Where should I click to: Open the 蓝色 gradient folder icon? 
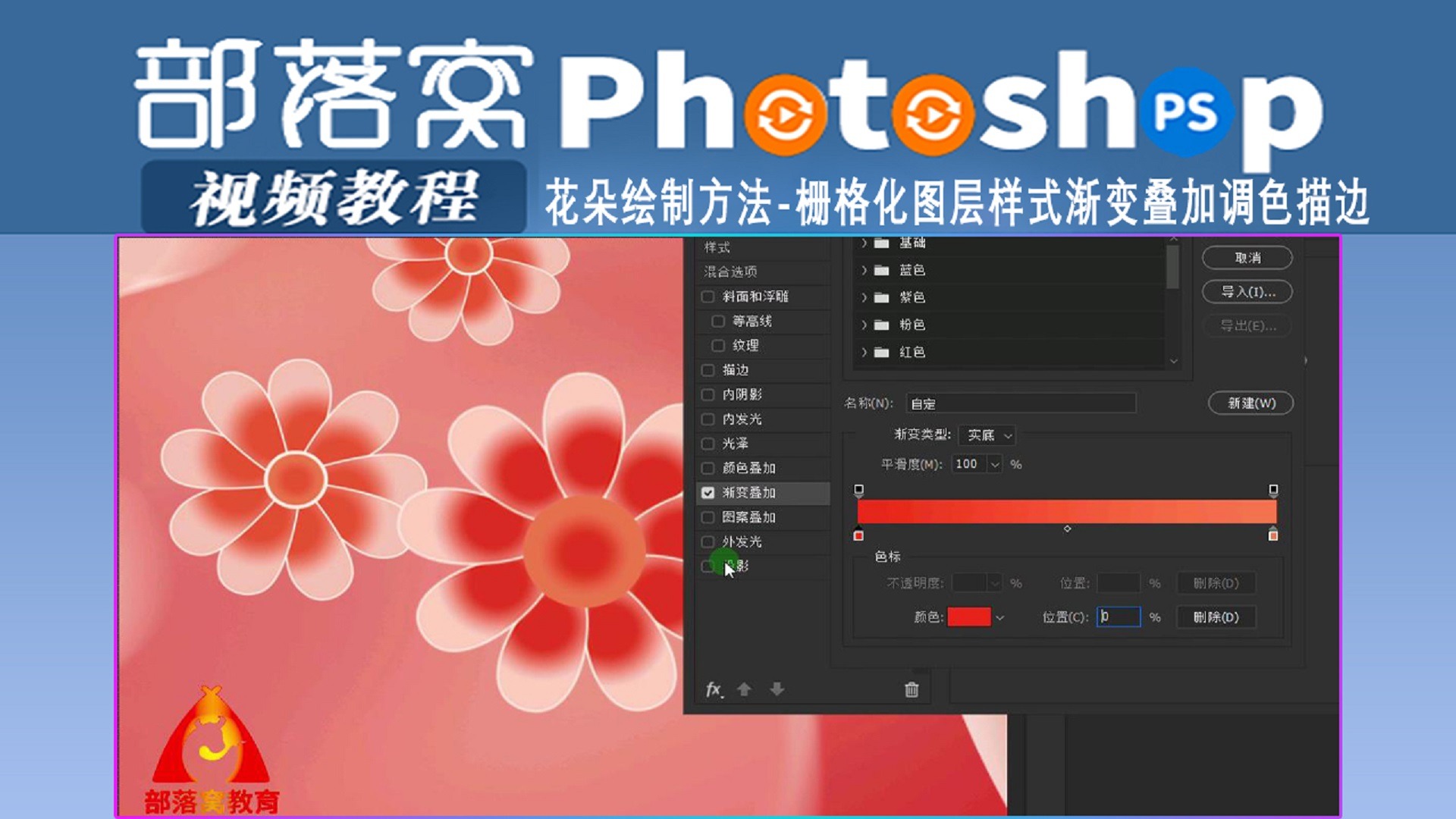pyautogui.click(x=881, y=270)
